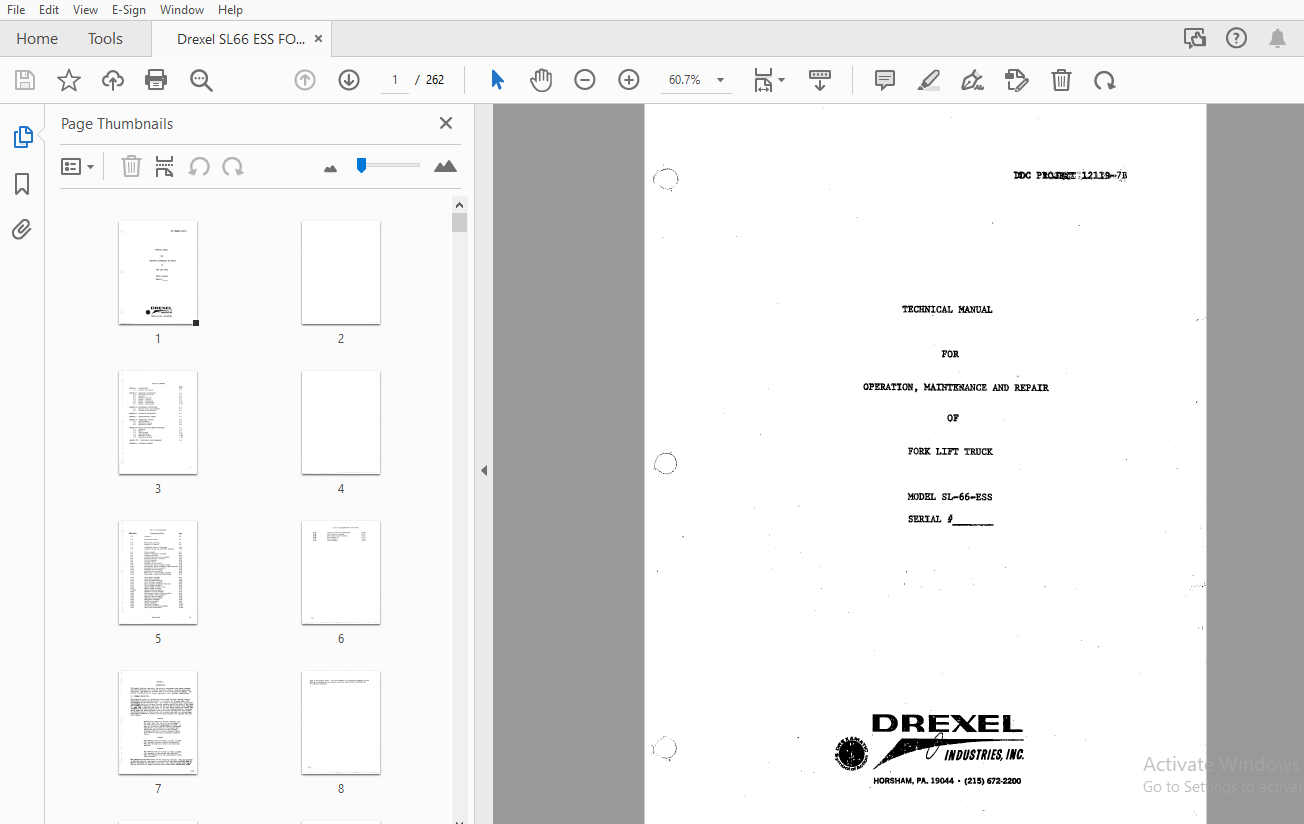1304x824 pixels.
Task: Select page 2 thumbnail
Action: coord(341,272)
